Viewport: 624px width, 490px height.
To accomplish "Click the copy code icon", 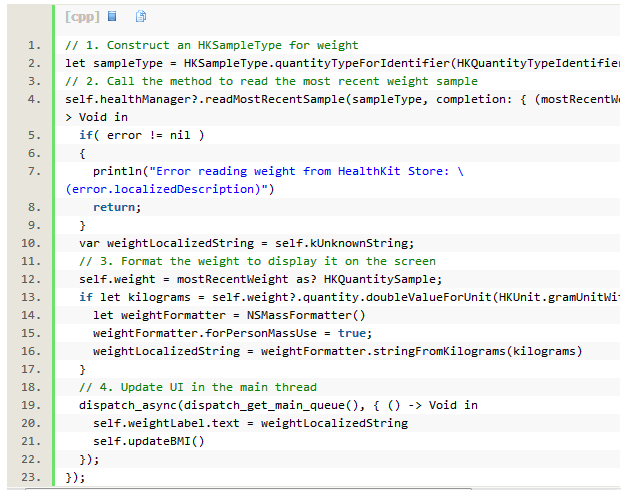I will 141,17.
